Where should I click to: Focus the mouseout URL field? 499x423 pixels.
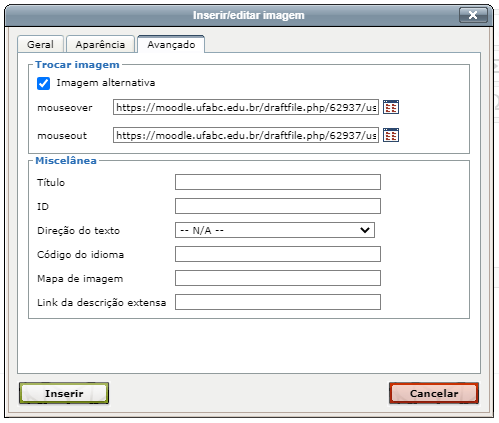pyautogui.click(x=246, y=135)
